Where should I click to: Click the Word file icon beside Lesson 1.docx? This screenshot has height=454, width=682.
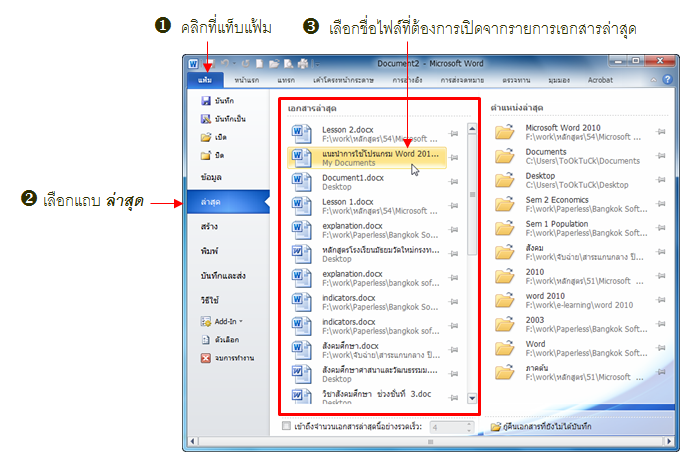point(301,206)
